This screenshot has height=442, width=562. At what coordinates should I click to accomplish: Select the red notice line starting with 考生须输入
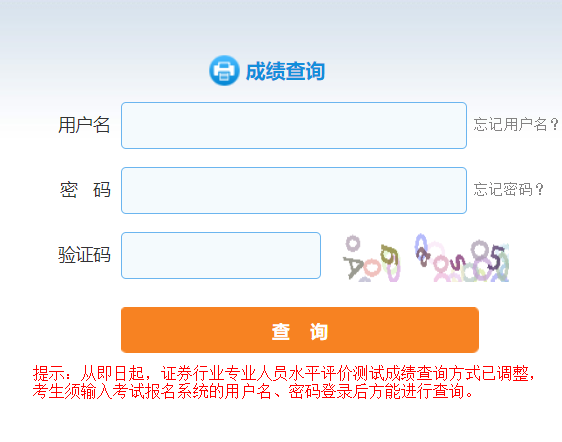tap(253, 391)
